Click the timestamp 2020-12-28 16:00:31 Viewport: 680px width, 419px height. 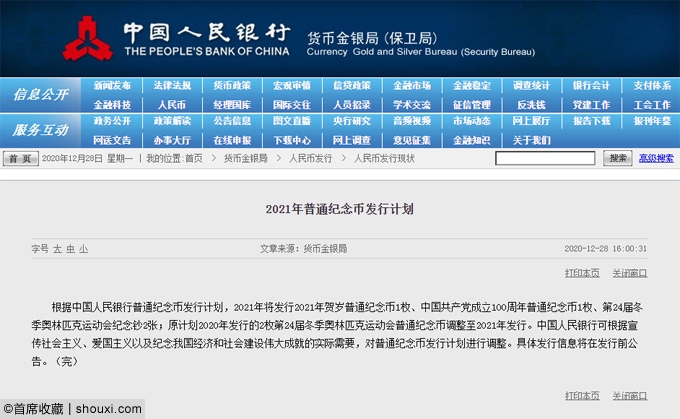tap(605, 249)
